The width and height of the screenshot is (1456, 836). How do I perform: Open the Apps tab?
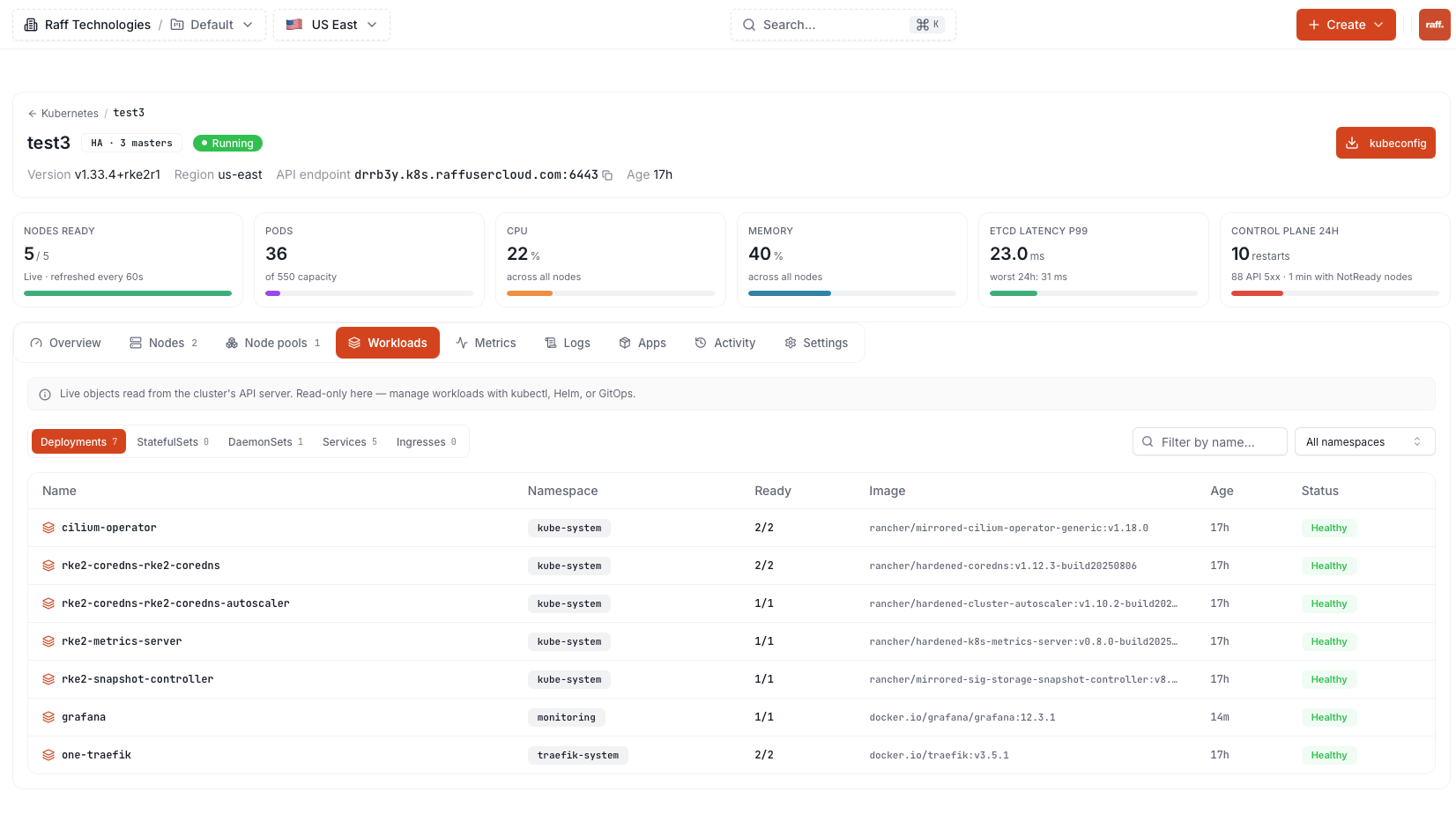[643, 343]
